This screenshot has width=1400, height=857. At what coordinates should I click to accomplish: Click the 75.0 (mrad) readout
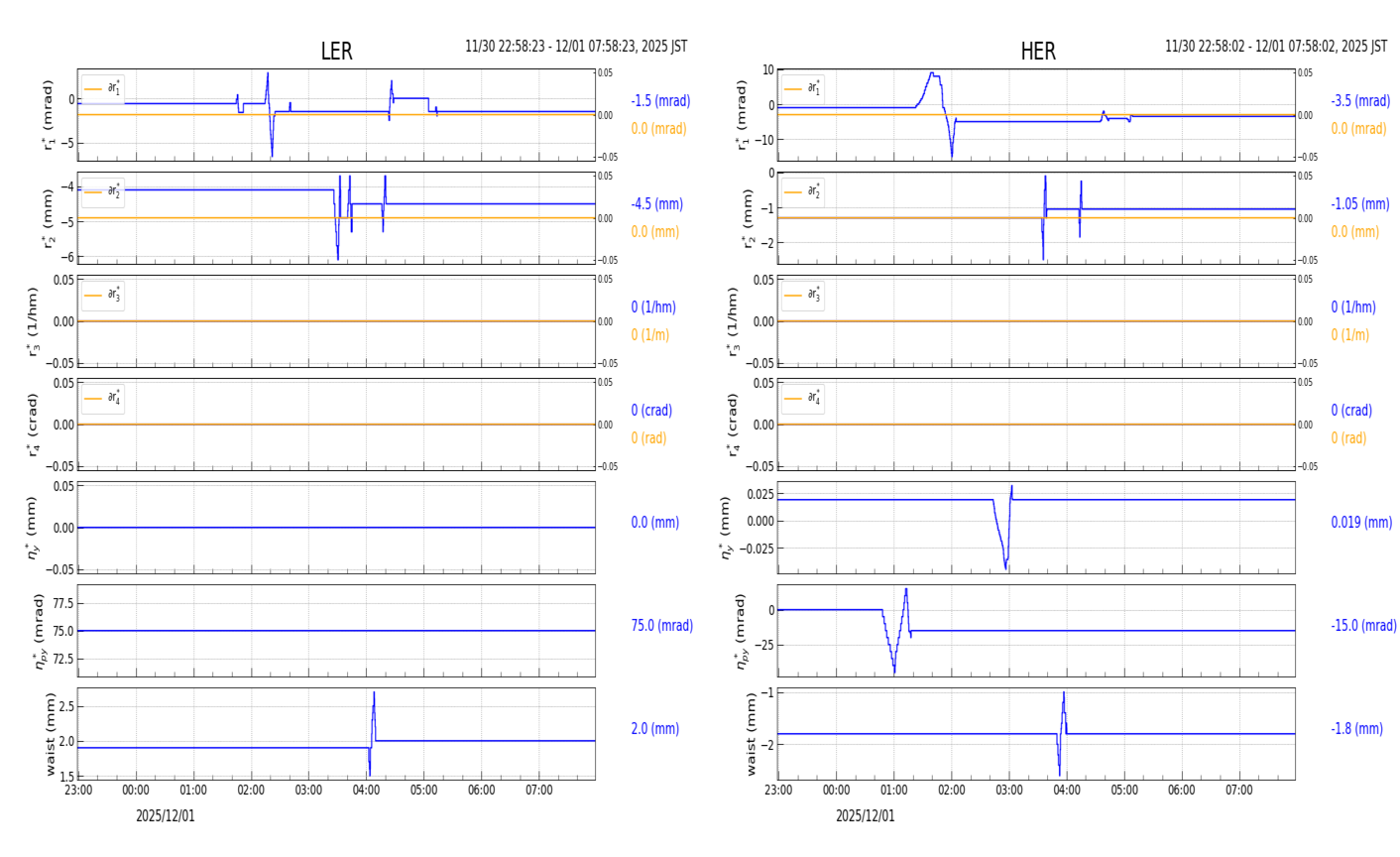[661, 626]
